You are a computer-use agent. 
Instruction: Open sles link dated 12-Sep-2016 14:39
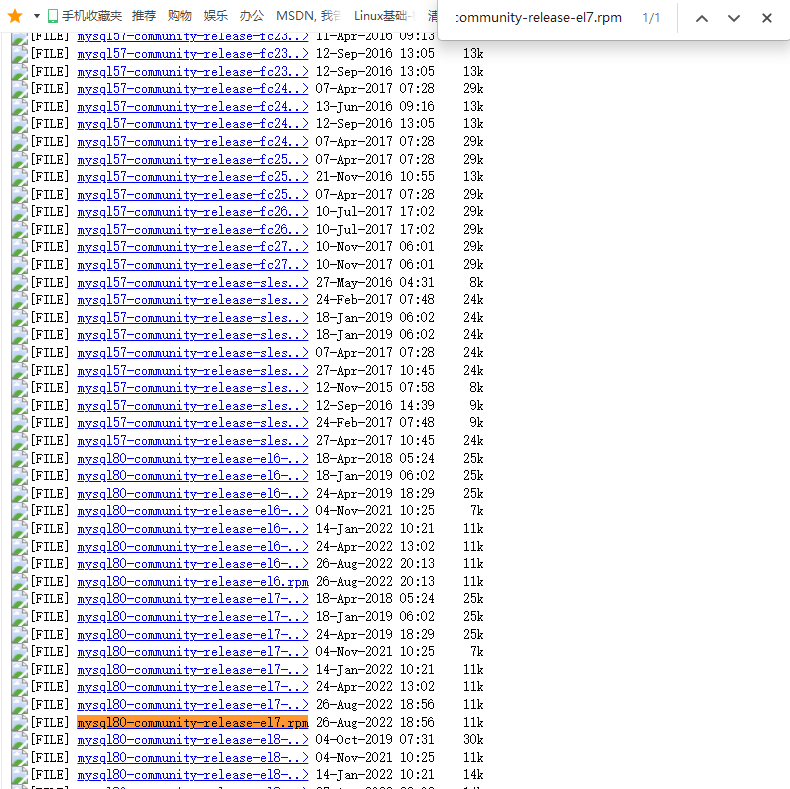192,406
